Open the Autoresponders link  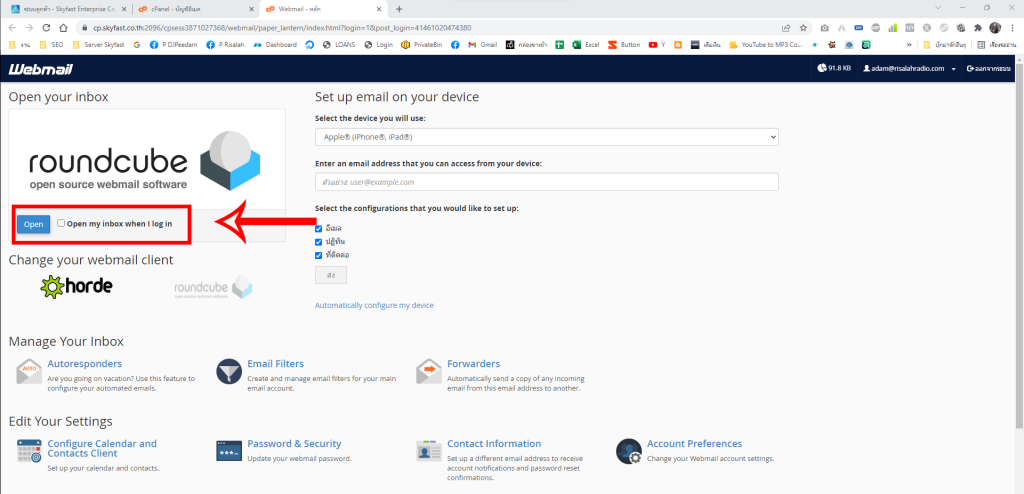click(x=84, y=364)
